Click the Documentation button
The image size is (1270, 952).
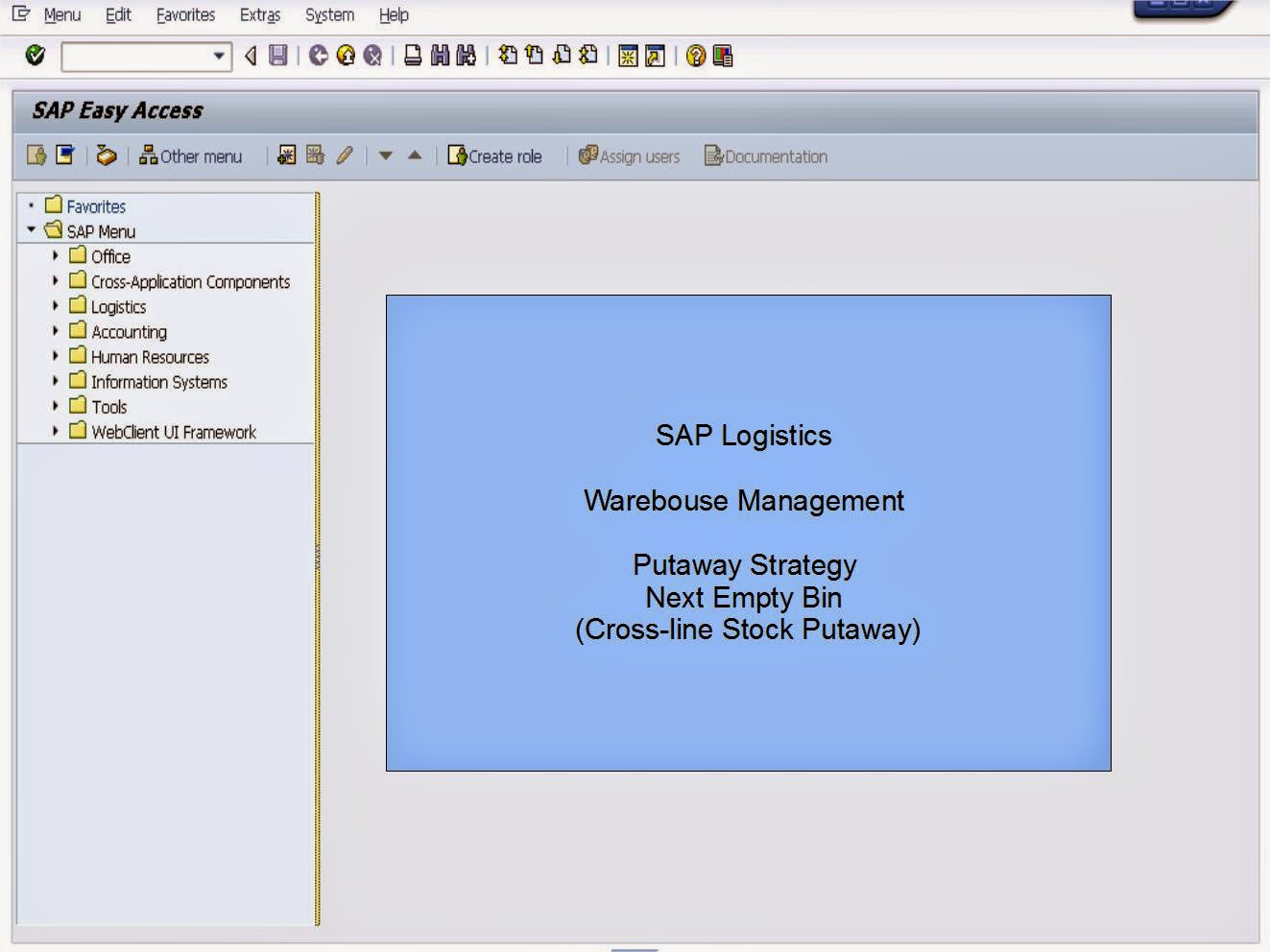tap(765, 155)
